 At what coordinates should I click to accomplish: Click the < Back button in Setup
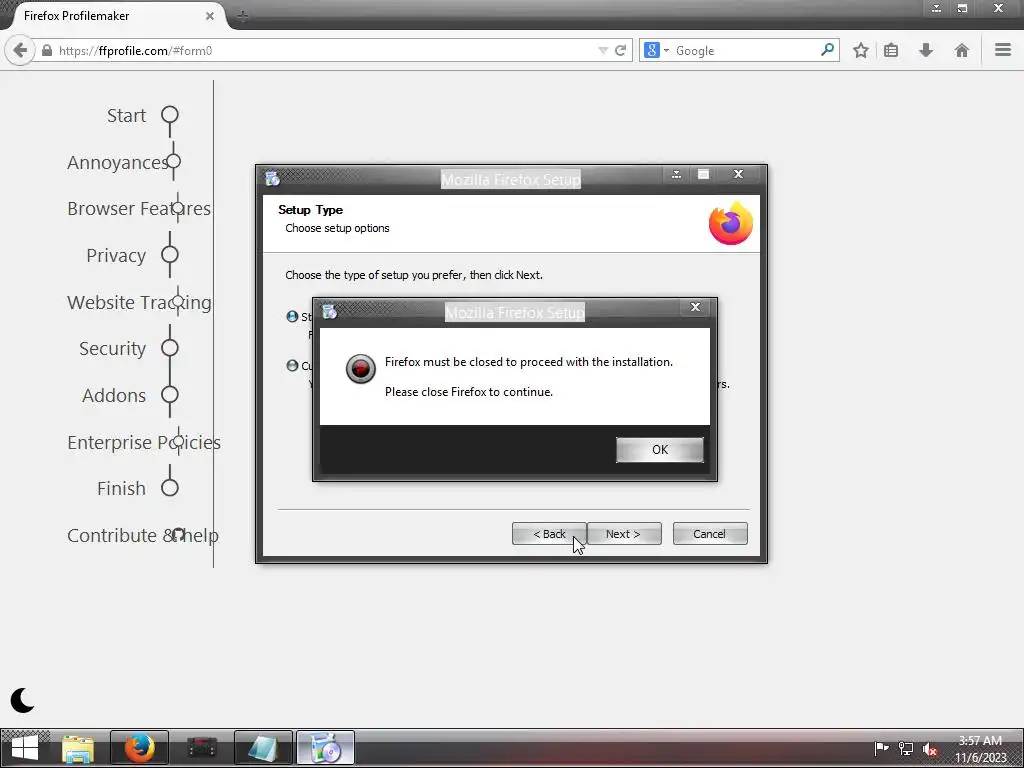[x=549, y=534]
